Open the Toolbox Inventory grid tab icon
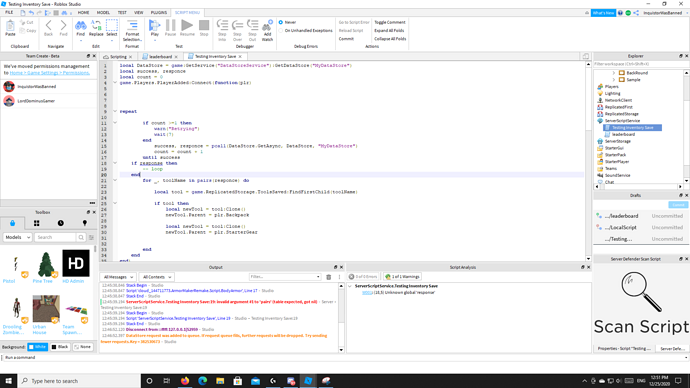The width and height of the screenshot is (690, 388). 37,223
